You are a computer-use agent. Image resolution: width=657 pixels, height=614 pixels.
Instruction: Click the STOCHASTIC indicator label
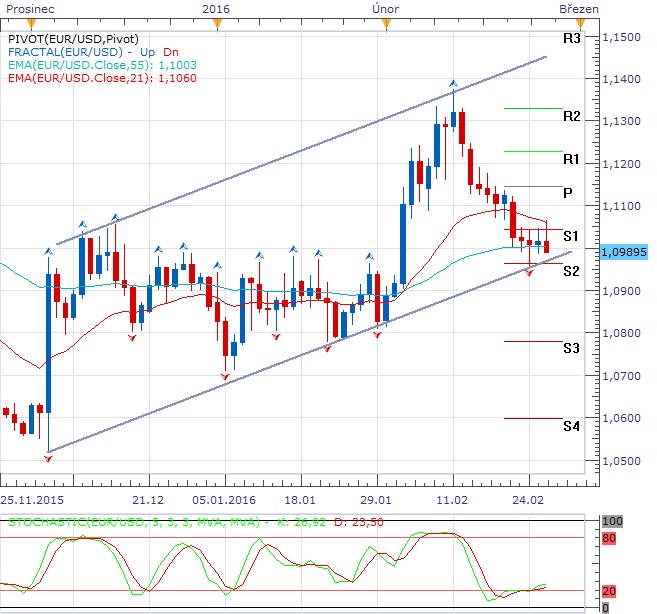pos(135,522)
